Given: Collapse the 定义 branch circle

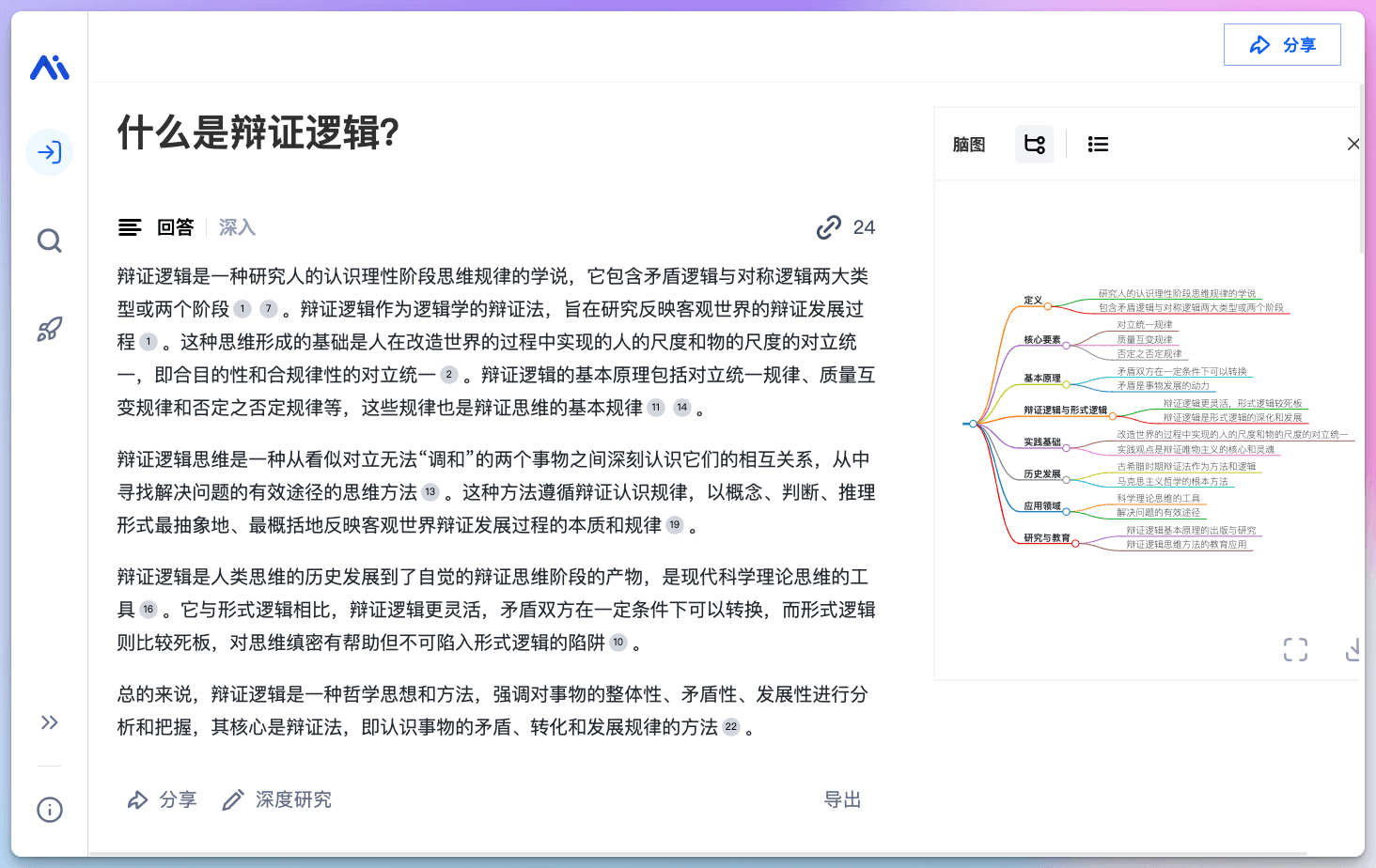Looking at the screenshot, I should click(1048, 306).
